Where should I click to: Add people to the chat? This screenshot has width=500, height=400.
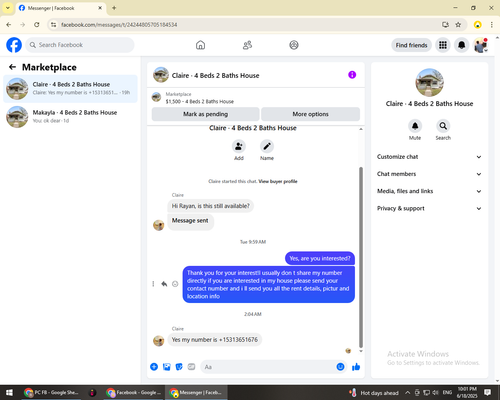[x=239, y=146]
